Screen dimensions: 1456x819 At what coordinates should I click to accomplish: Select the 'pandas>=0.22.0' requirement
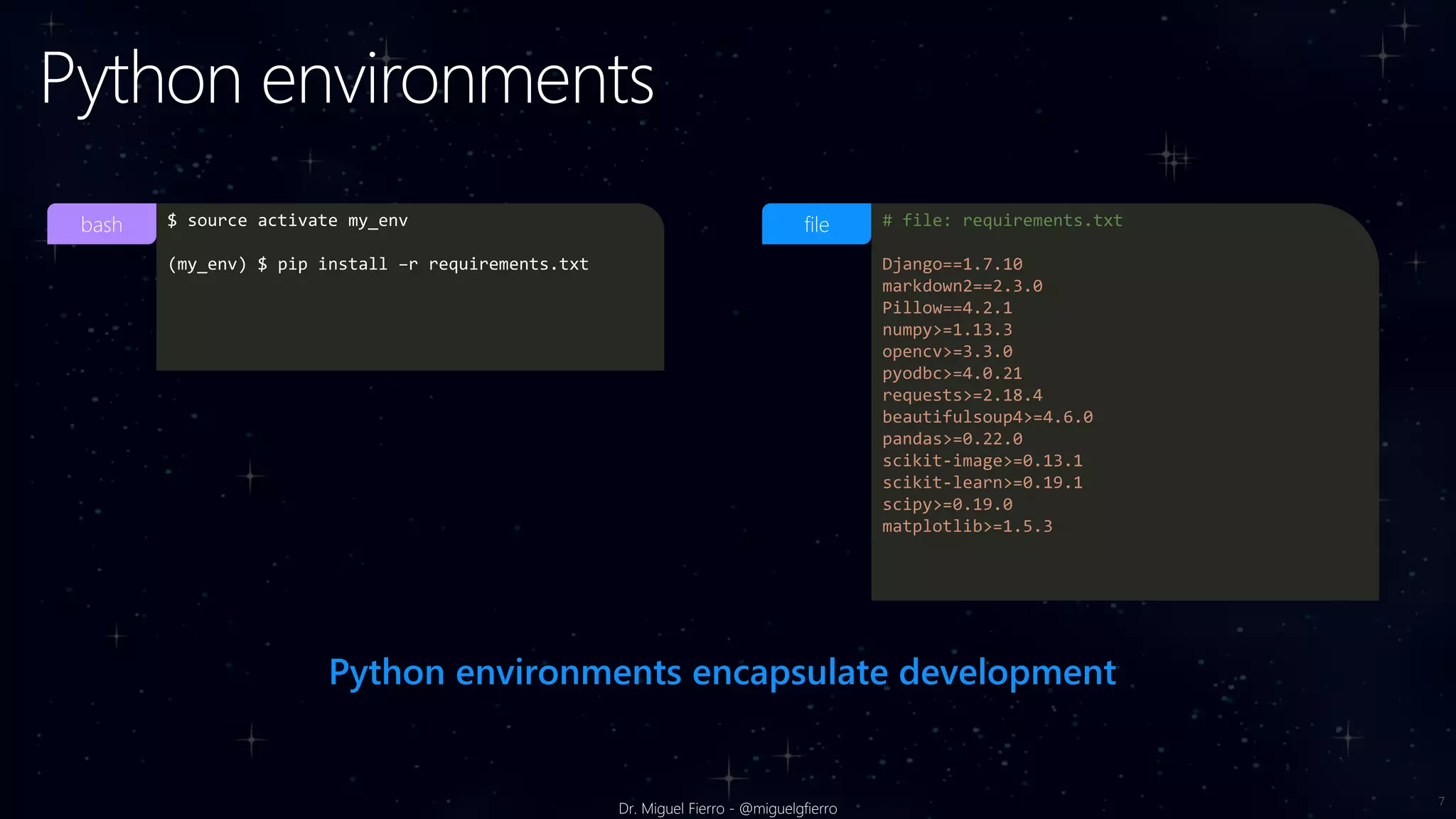[953, 439]
